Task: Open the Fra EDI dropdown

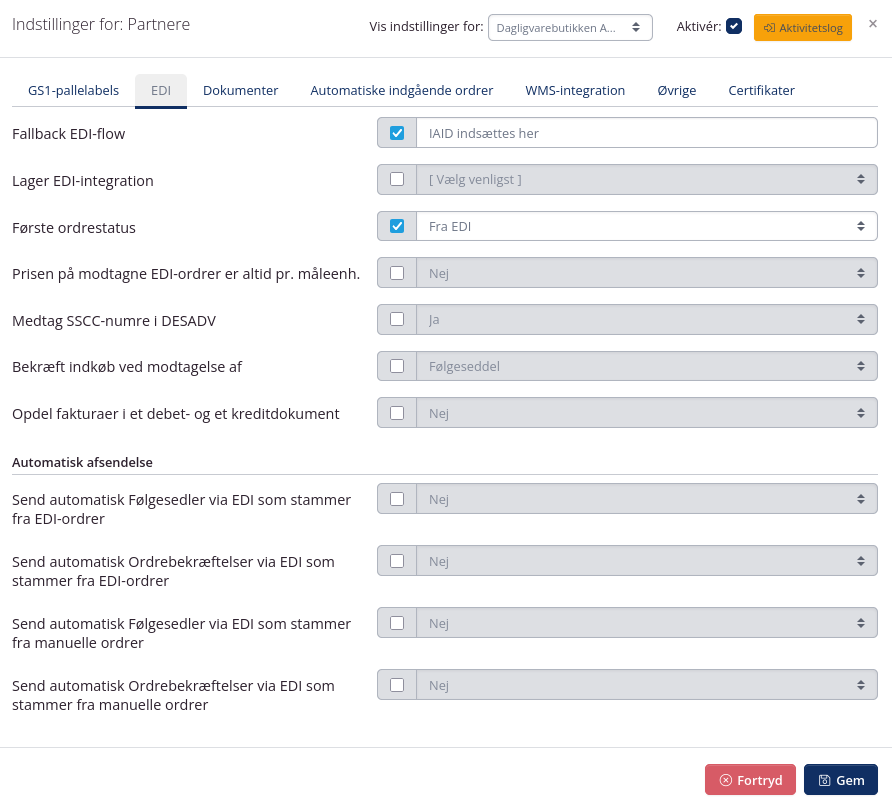Action: tap(646, 226)
